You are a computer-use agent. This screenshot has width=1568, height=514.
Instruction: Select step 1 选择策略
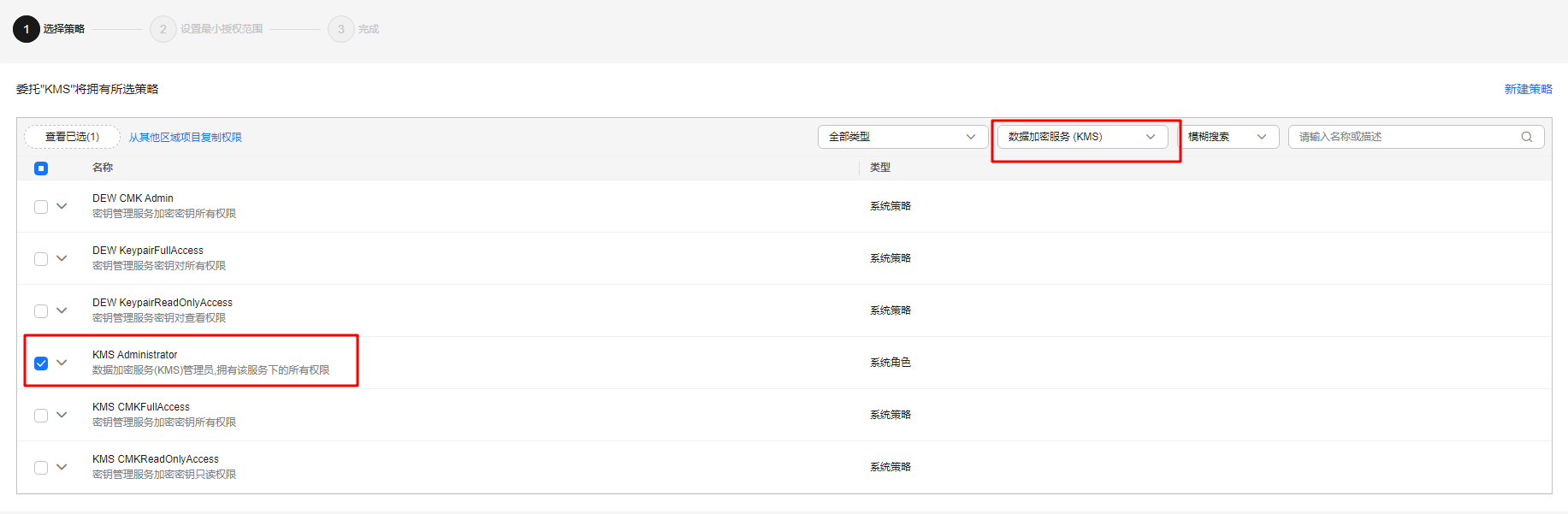49,29
